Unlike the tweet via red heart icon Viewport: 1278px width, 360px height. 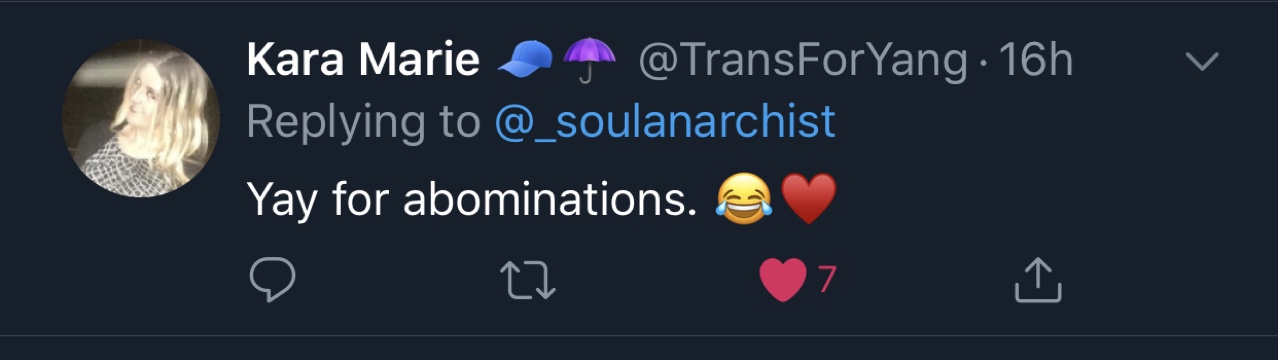pyautogui.click(x=783, y=281)
